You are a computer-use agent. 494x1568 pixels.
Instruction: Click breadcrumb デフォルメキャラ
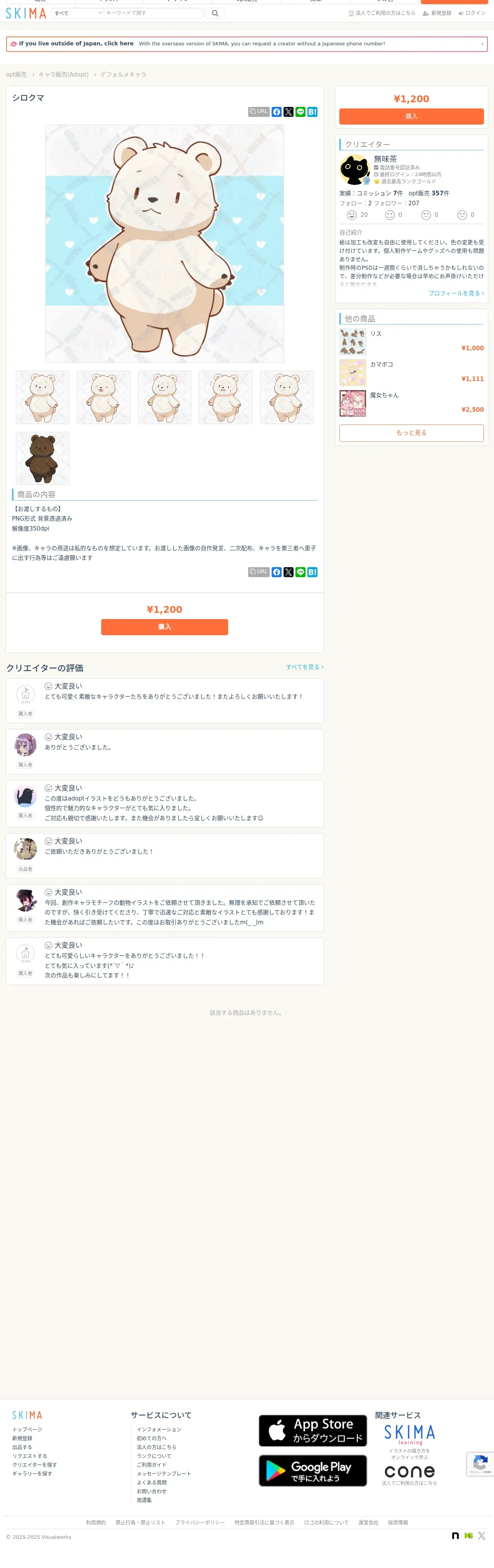[123, 74]
